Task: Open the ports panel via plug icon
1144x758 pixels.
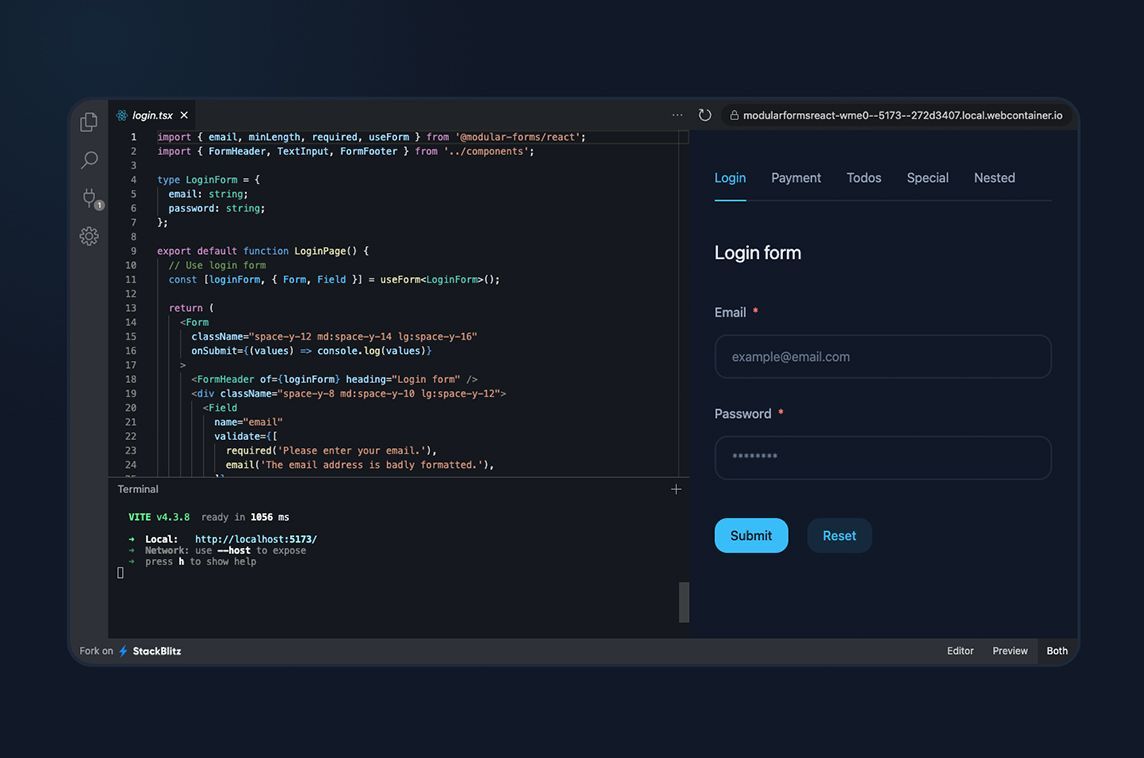Action: 89,198
